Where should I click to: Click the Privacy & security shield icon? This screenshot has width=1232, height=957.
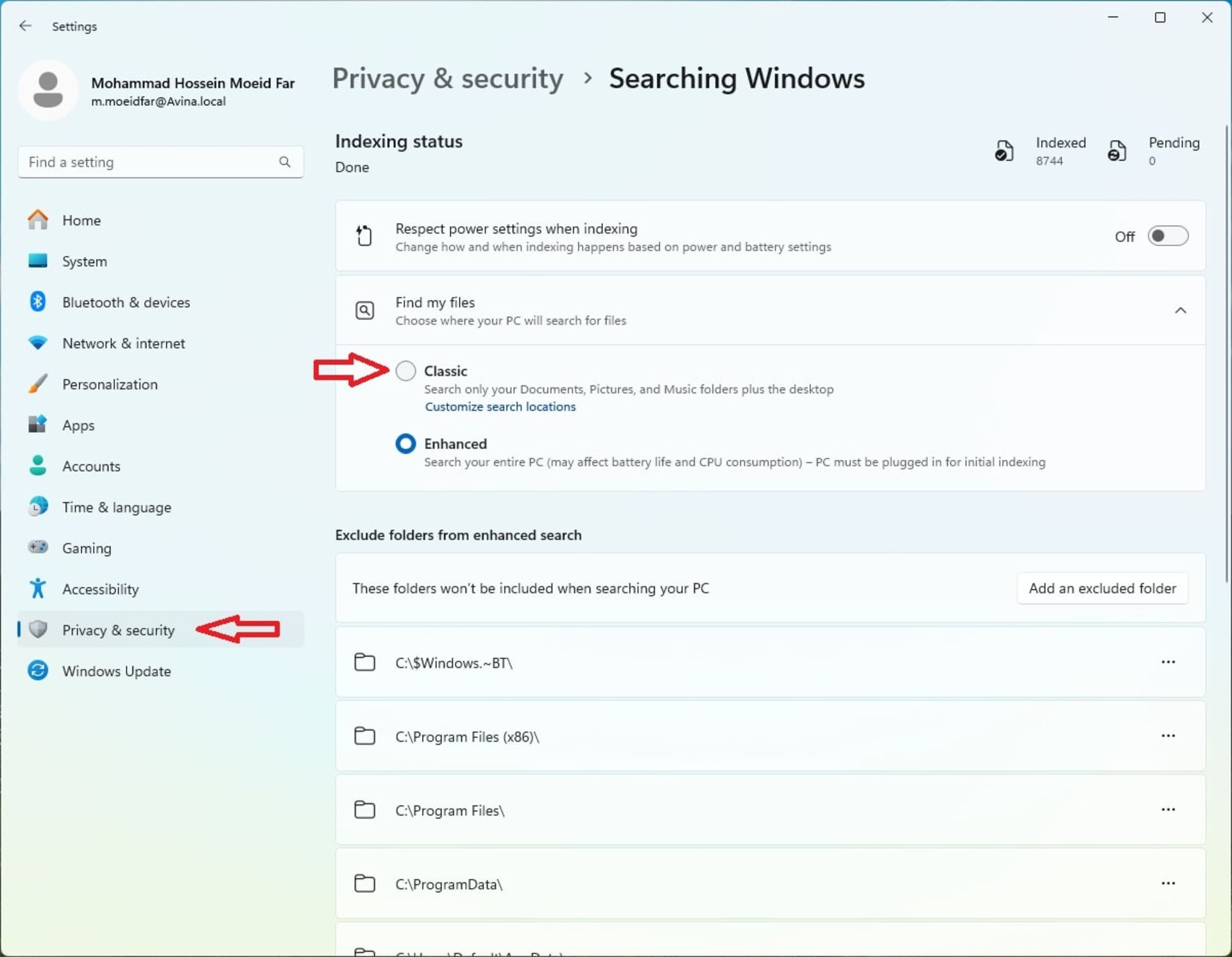pyautogui.click(x=38, y=629)
